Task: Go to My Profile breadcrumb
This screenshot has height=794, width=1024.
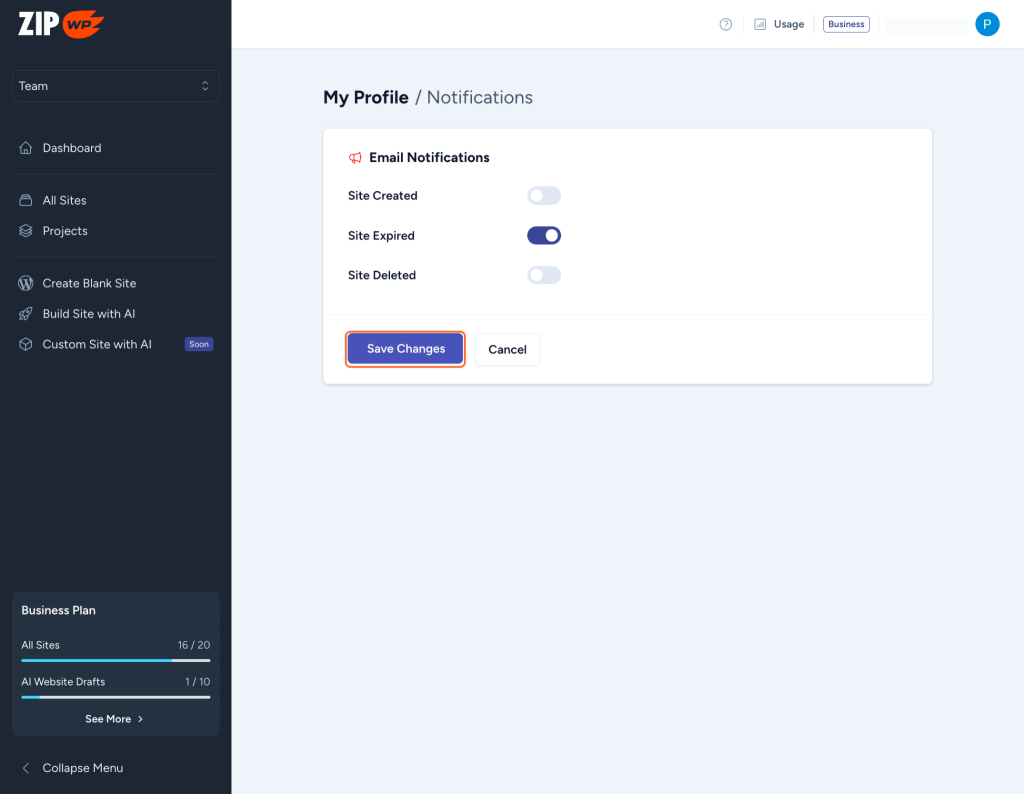Action: pos(365,97)
